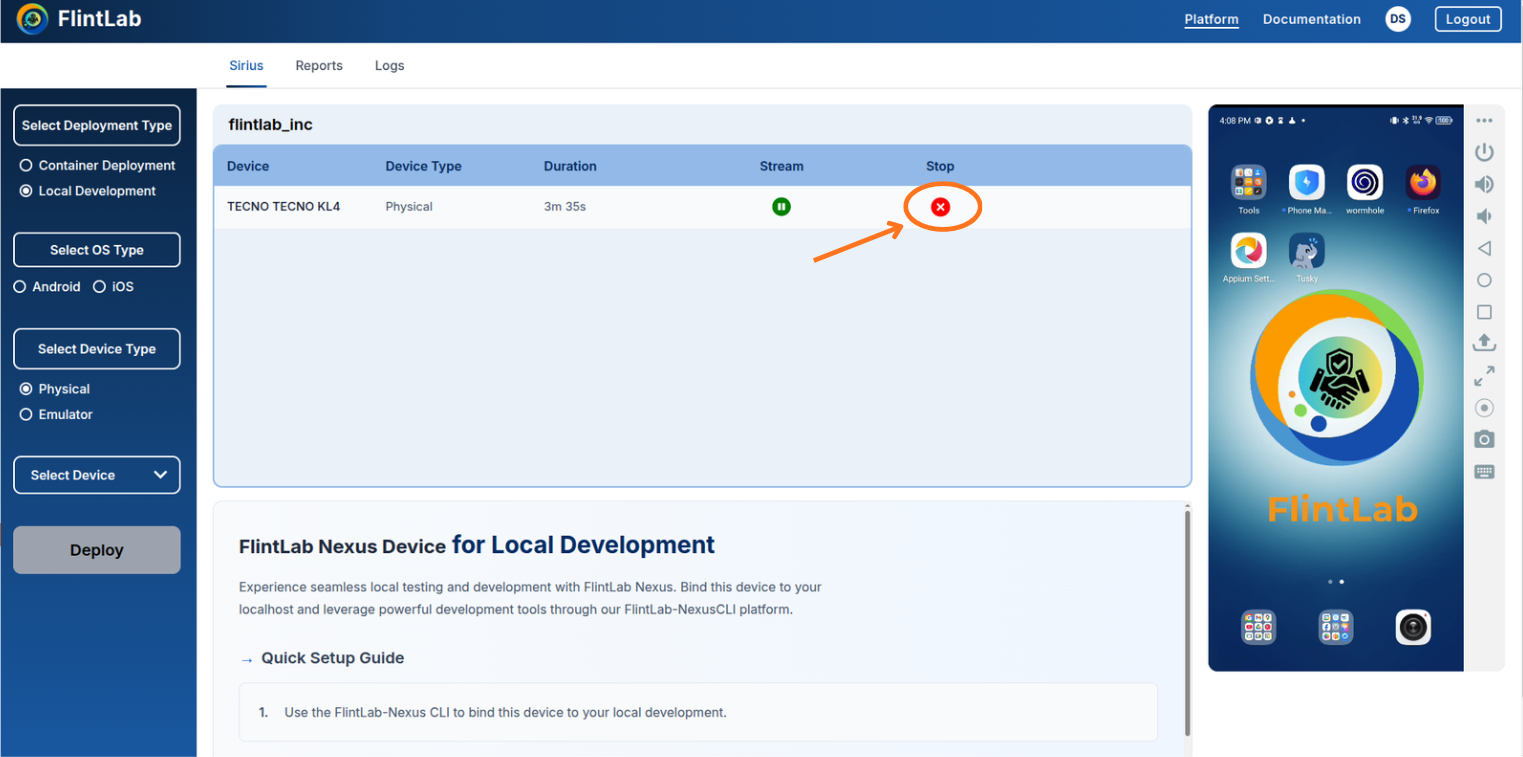Image resolution: width=1523 pixels, height=757 pixels.
Task: Select the Local Development radio option
Action: pyautogui.click(x=27, y=191)
